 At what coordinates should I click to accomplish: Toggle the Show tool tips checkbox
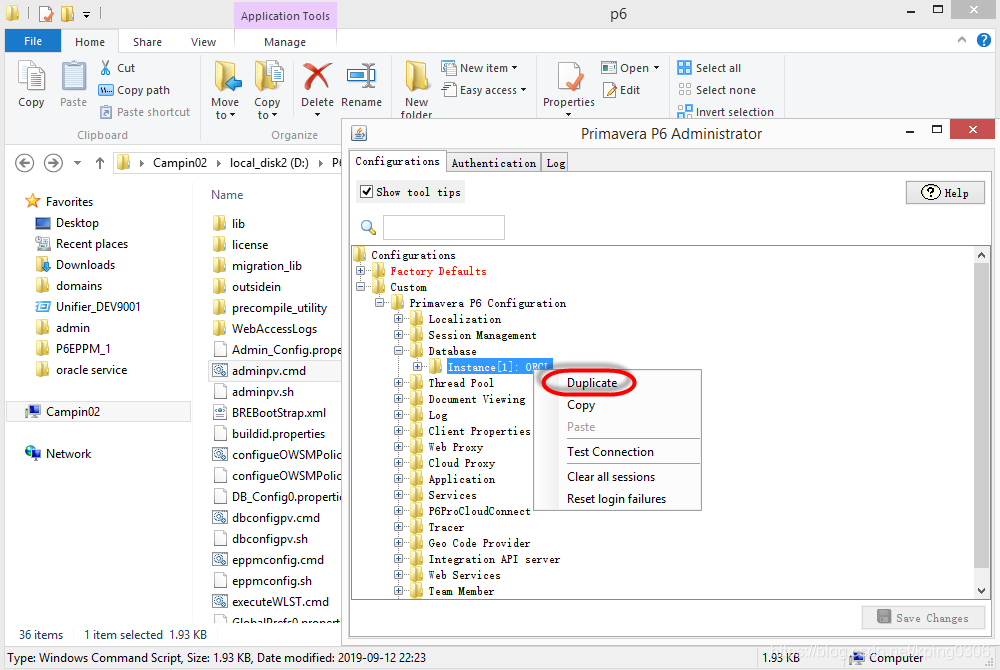pos(367,192)
